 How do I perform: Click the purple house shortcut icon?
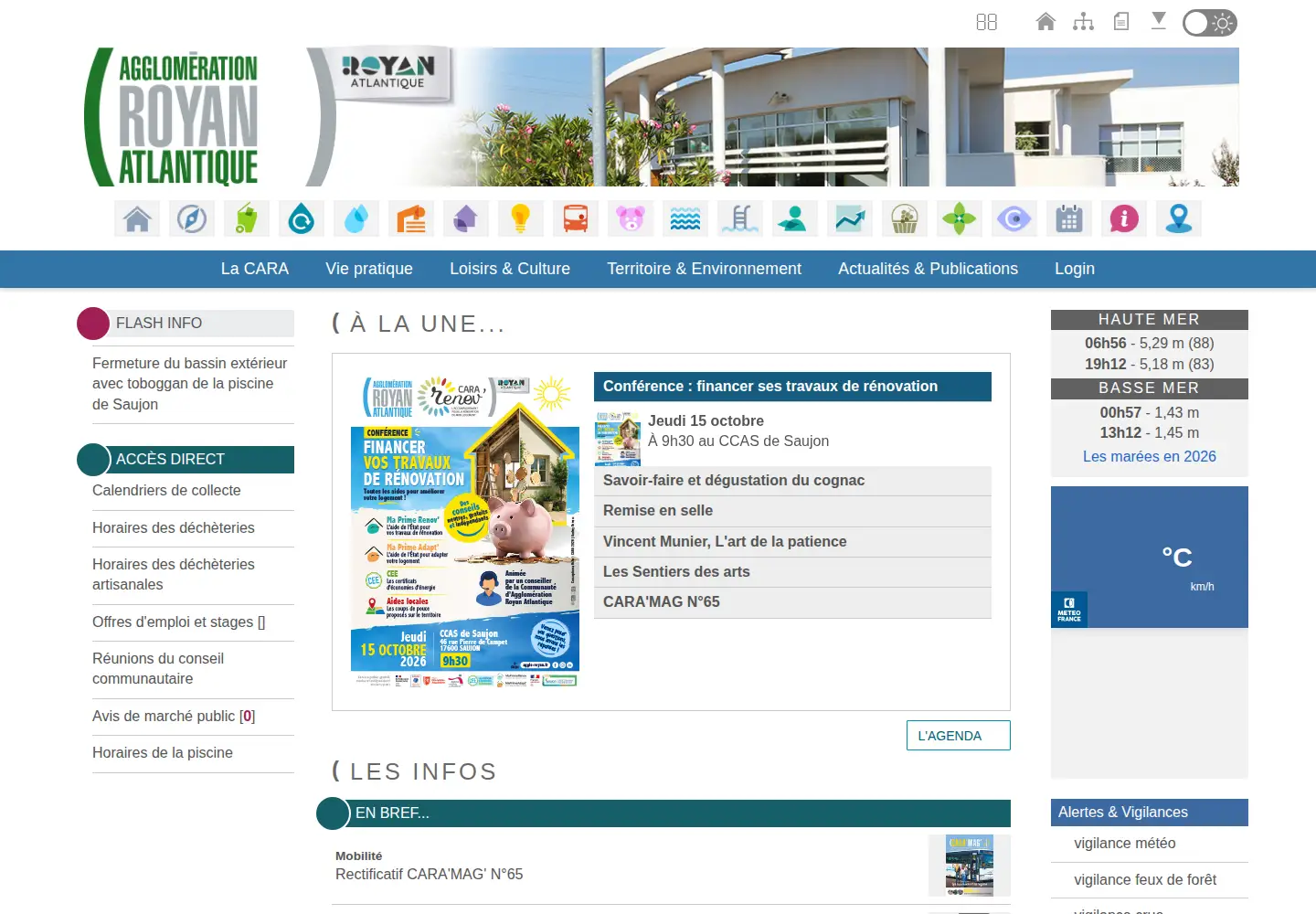click(x=466, y=218)
